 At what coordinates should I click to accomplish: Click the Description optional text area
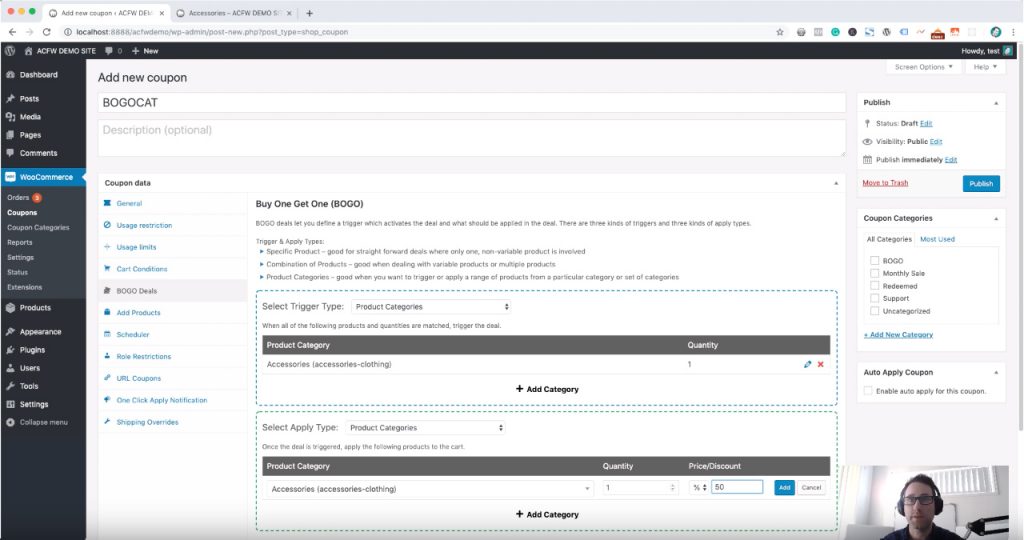(x=472, y=138)
